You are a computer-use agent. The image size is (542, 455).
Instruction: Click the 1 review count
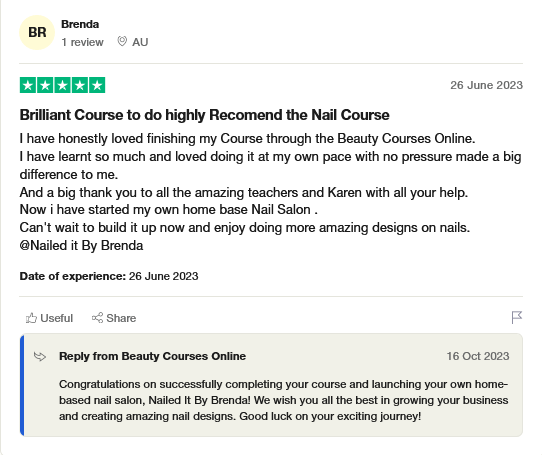click(83, 42)
